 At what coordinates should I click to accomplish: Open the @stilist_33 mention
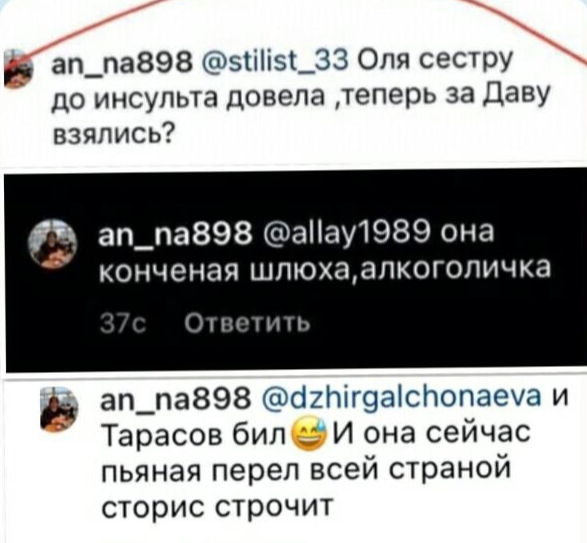click(274, 60)
